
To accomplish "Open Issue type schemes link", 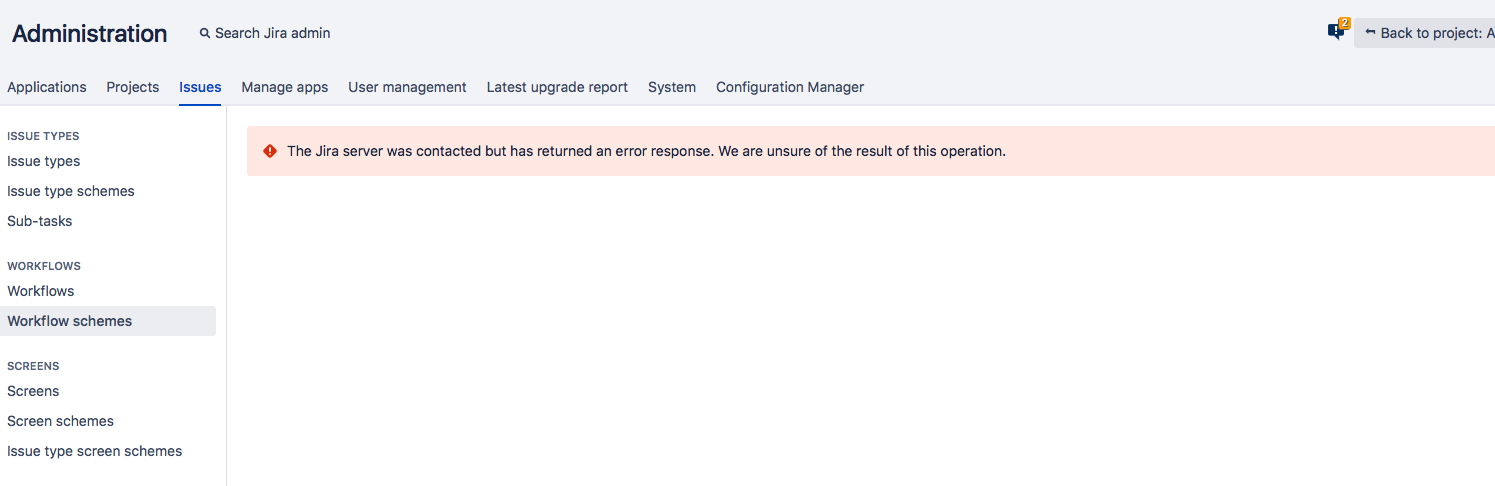I will pyautogui.click(x=71, y=191).
